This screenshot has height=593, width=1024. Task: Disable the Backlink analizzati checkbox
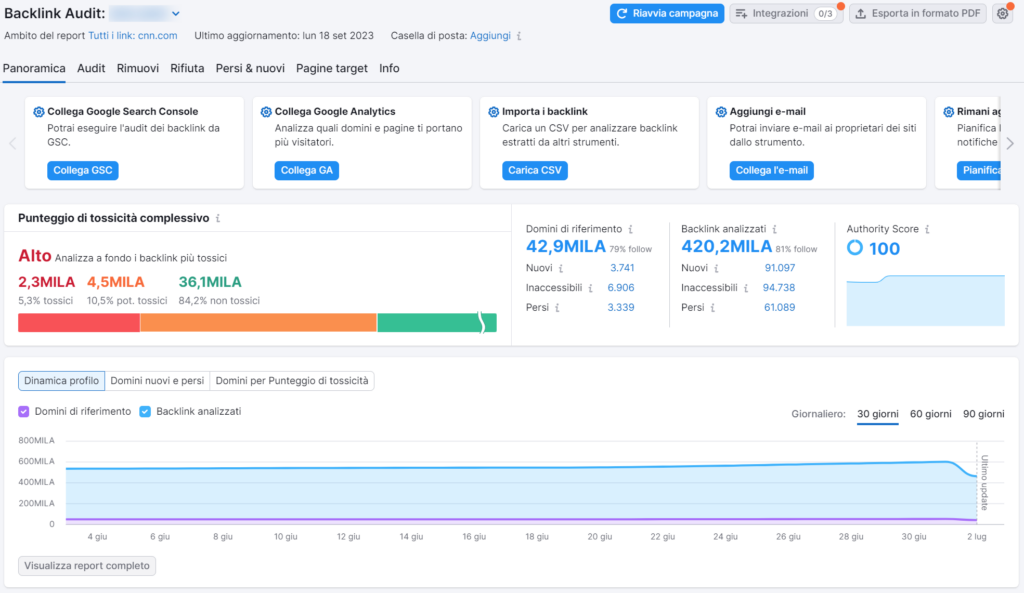click(144, 411)
